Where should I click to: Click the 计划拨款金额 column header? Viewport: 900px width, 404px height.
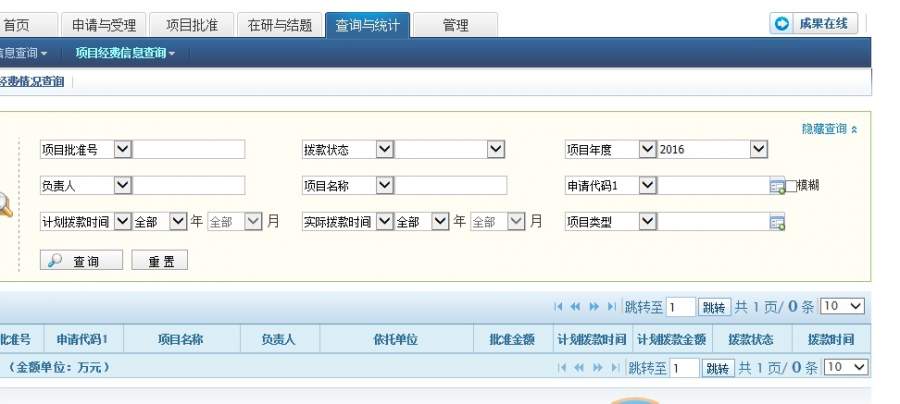pos(672,339)
